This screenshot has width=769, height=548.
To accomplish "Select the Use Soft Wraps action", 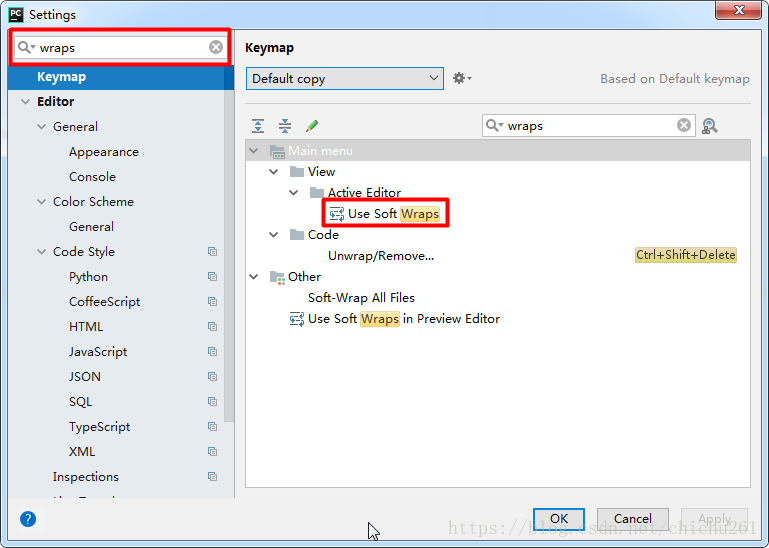I will click(386, 214).
